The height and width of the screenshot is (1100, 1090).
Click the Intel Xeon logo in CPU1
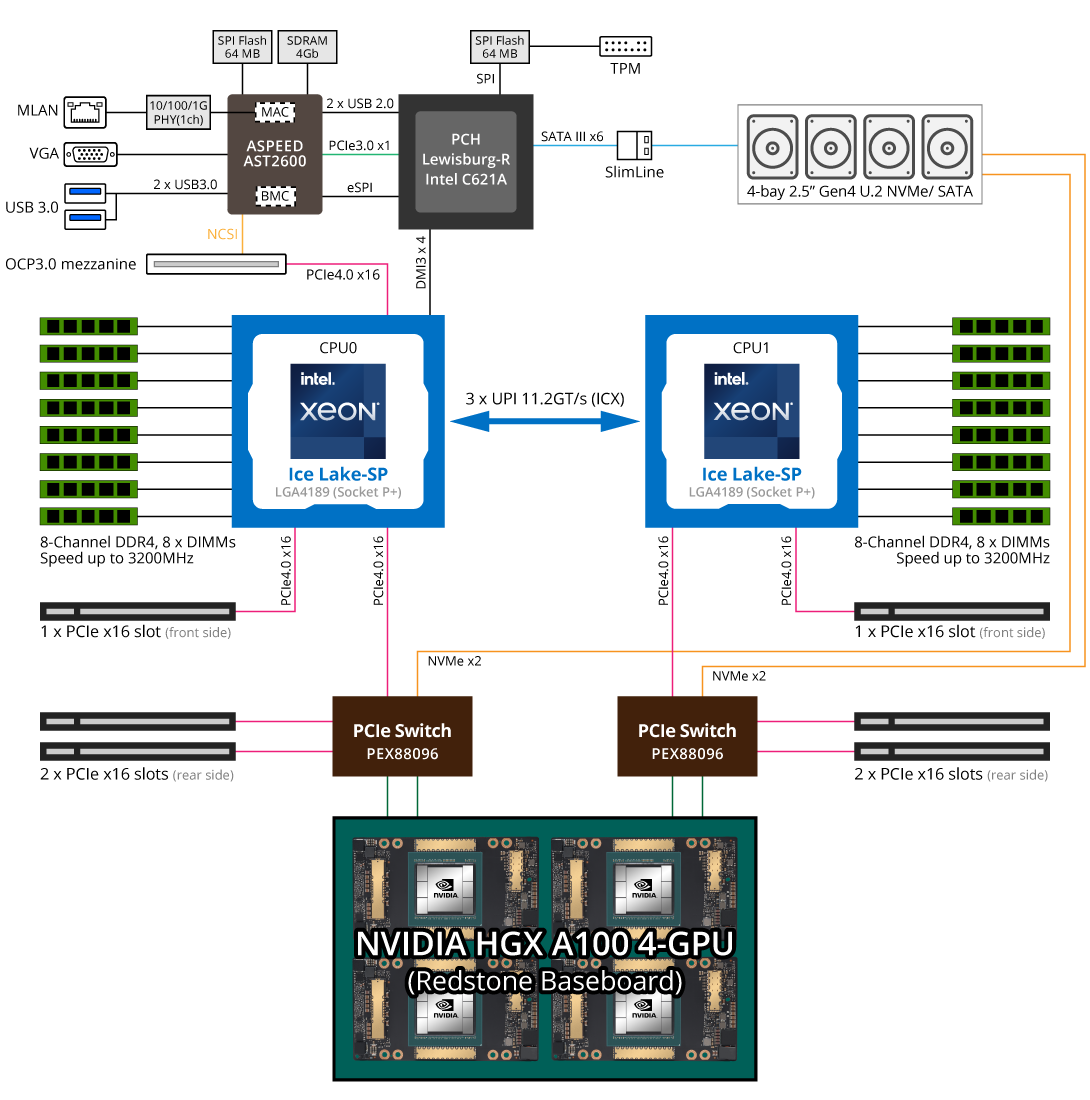(x=751, y=411)
